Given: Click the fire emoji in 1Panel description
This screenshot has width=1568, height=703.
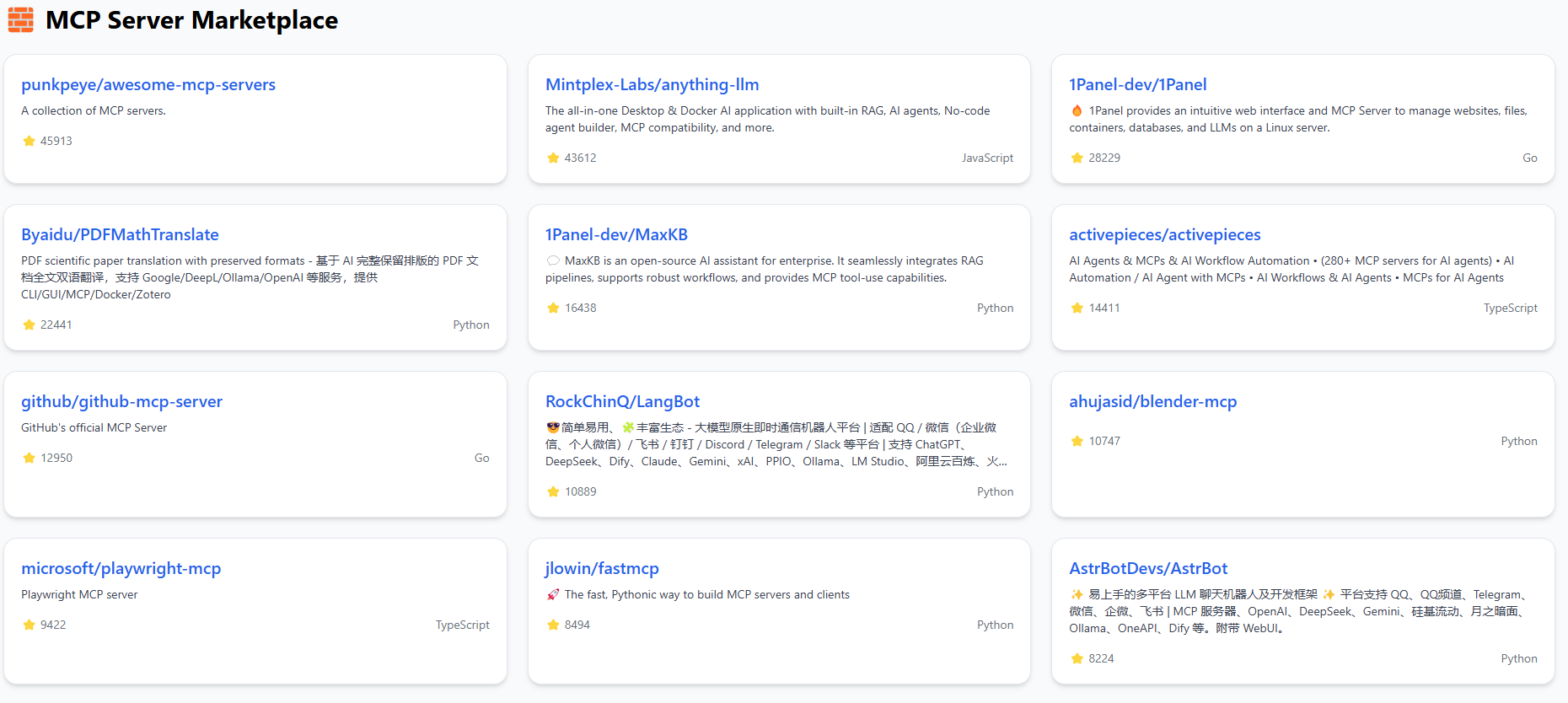Looking at the screenshot, I should pyautogui.click(x=1077, y=110).
